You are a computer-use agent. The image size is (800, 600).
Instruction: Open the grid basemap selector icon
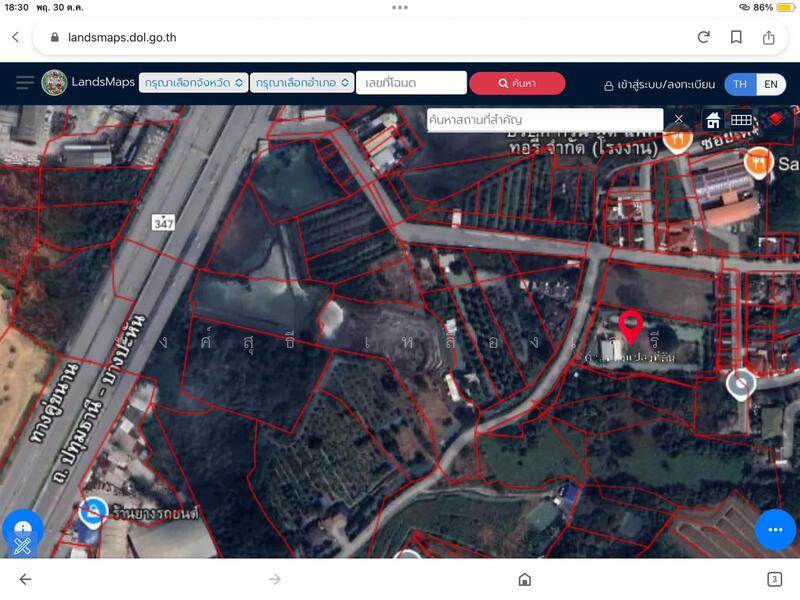click(x=741, y=120)
